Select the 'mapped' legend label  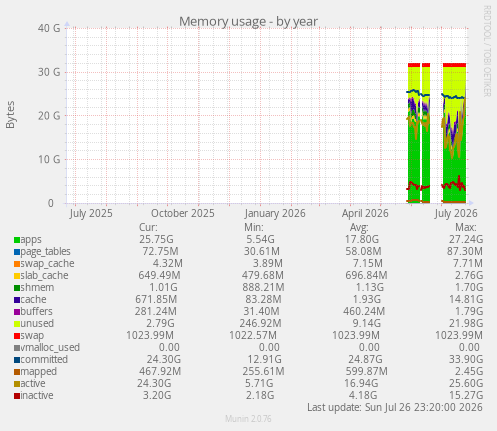pyautogui.click(x=39, y=372)
